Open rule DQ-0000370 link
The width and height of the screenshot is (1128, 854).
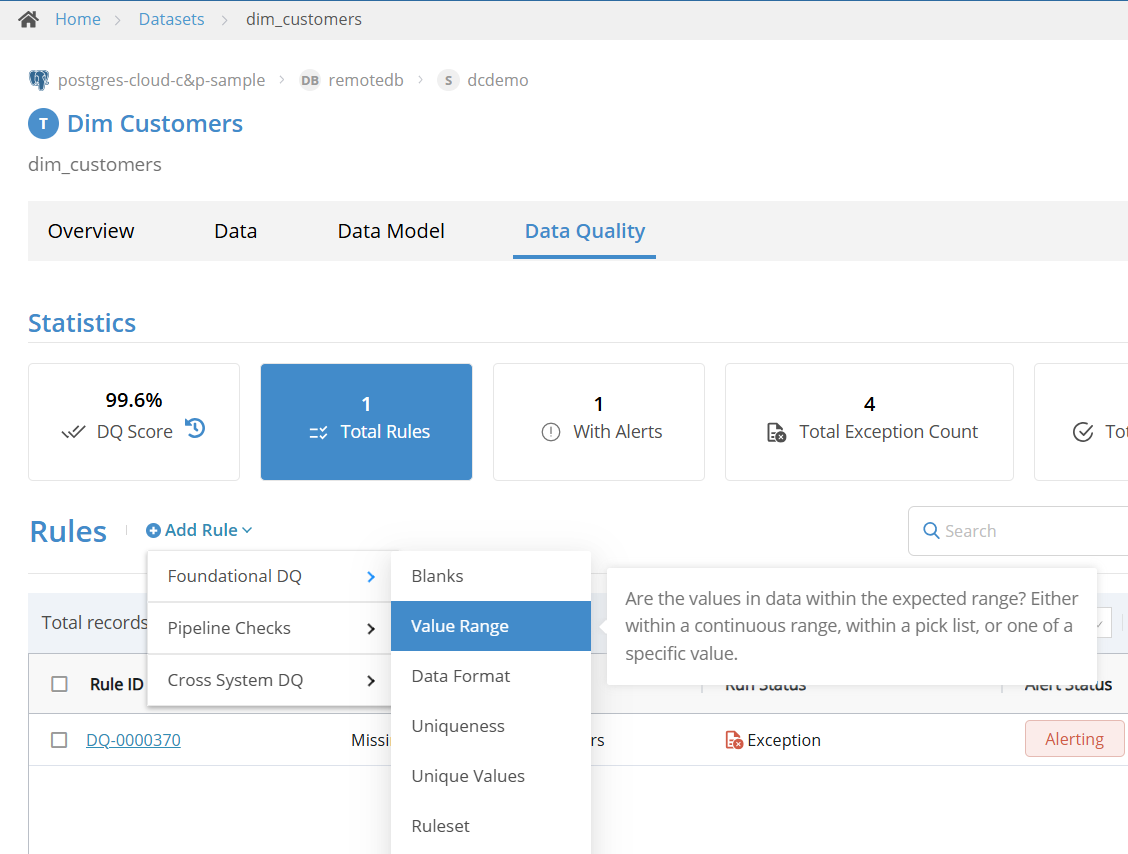133,740
